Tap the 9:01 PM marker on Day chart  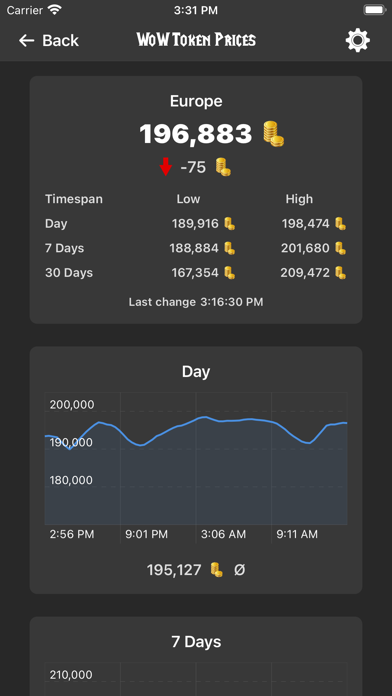pyautogui.click(x=147, y=534)
